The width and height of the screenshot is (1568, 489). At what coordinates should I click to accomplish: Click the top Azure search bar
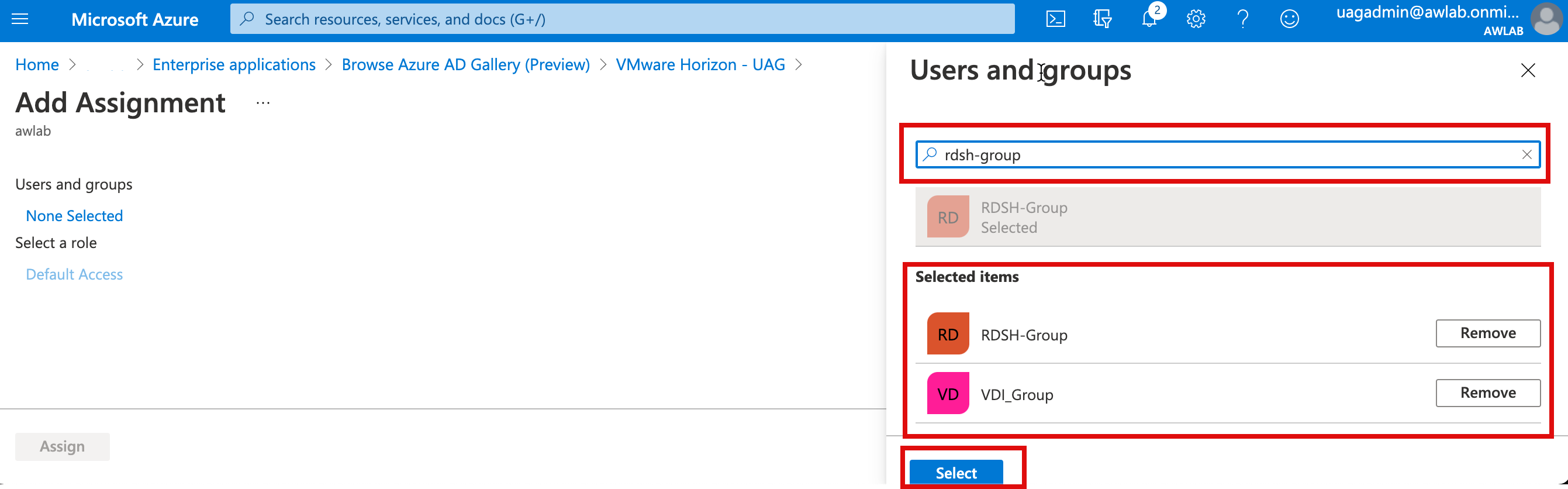point(621,19)
